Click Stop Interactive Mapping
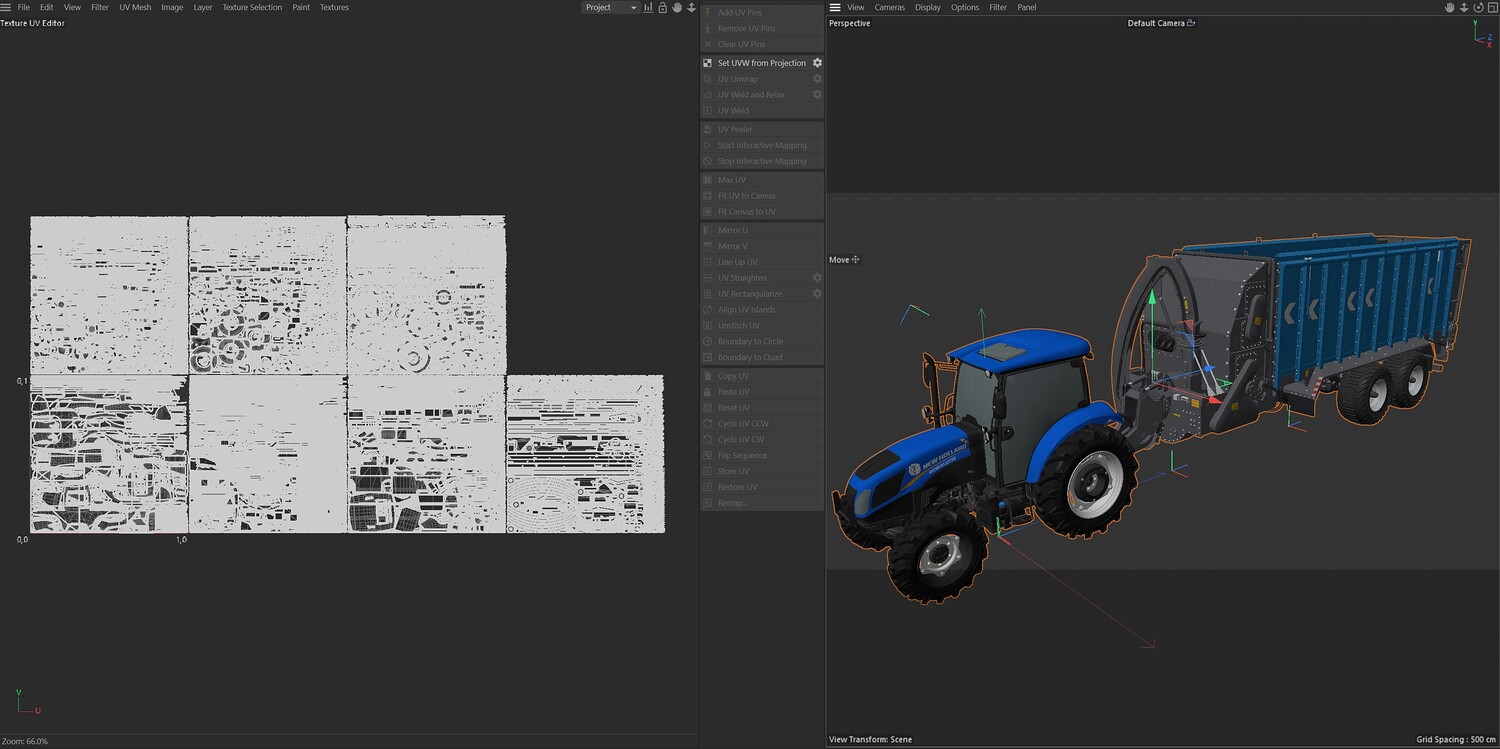 762,161
